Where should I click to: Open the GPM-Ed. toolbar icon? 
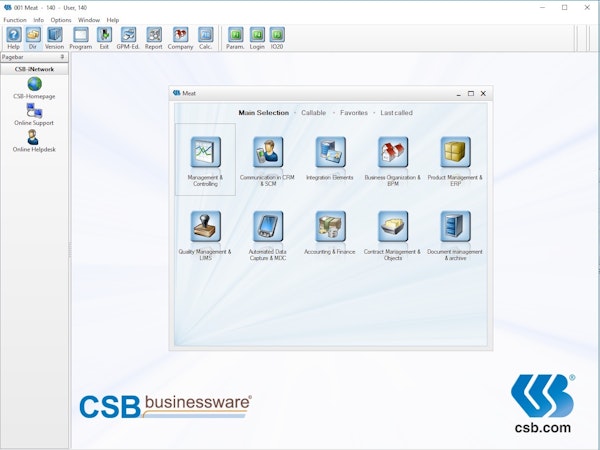(x=128, y=38)
